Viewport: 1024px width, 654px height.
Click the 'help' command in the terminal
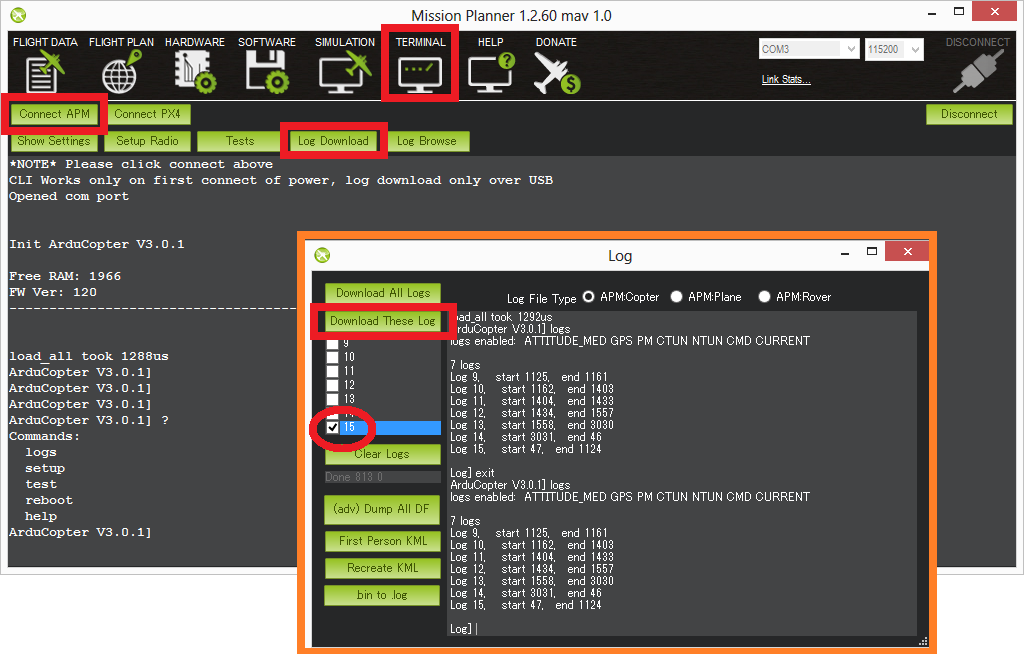40,517
